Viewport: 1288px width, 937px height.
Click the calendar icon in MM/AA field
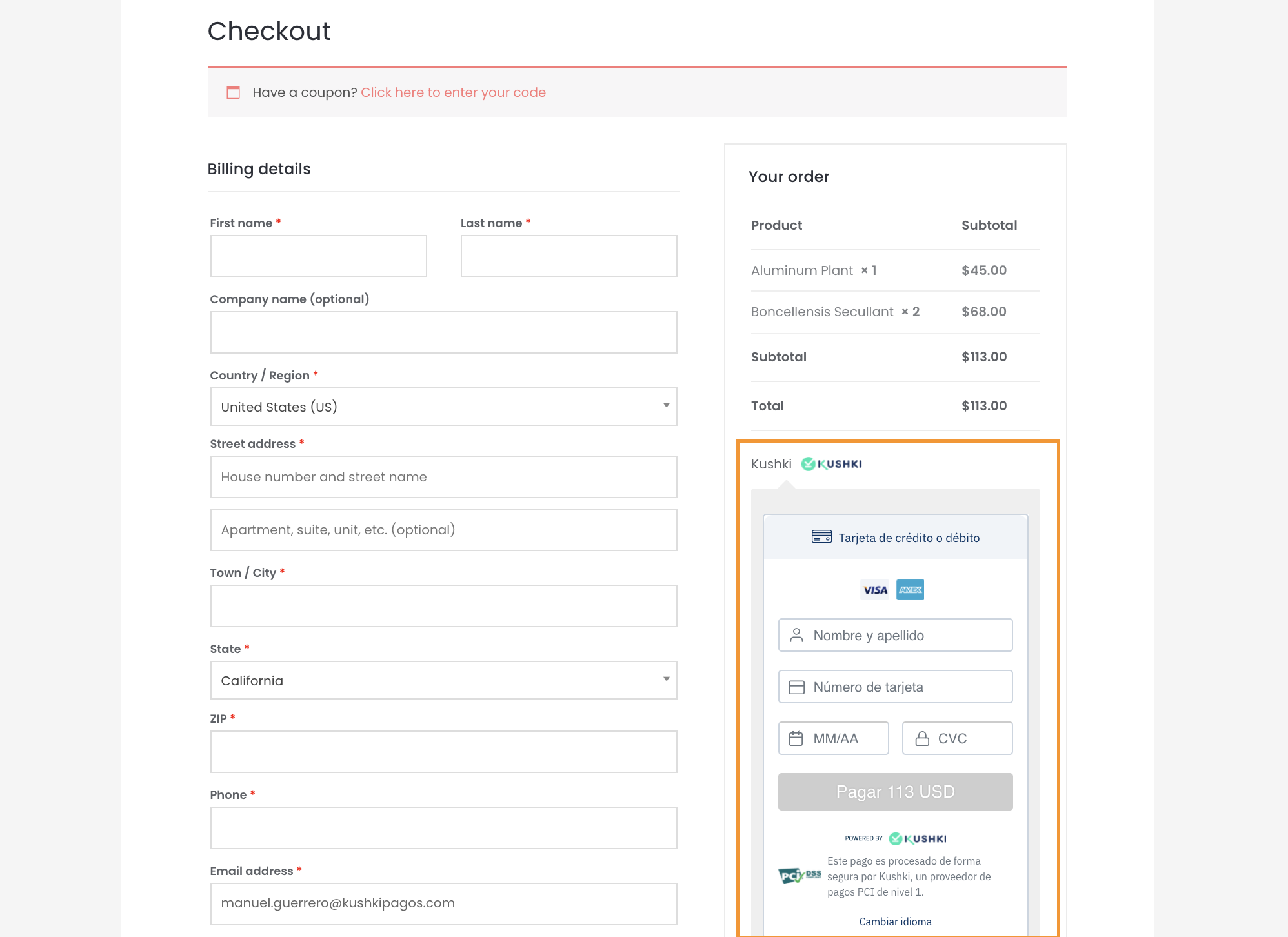(x=796, y=738)
